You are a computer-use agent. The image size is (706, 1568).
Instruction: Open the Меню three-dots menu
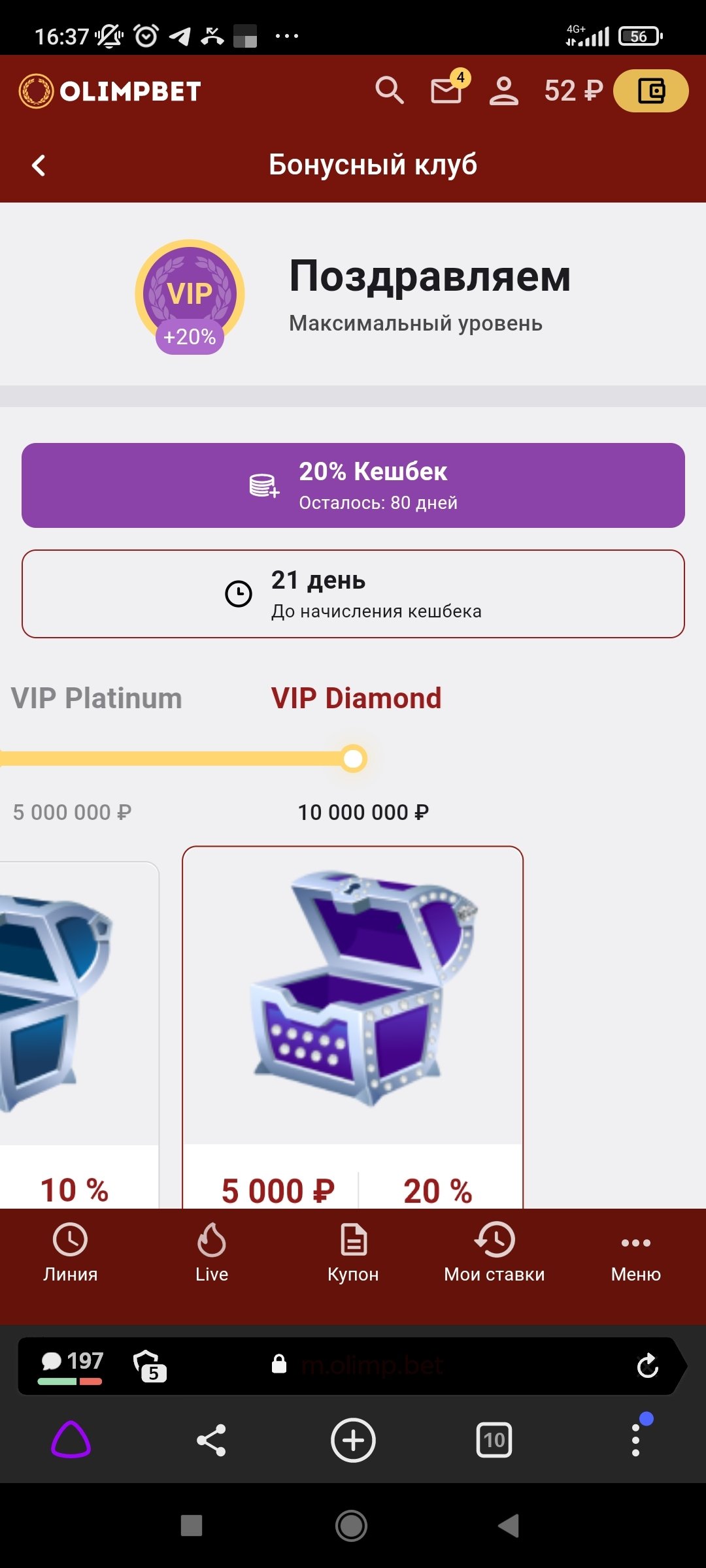coord(635,1252)
